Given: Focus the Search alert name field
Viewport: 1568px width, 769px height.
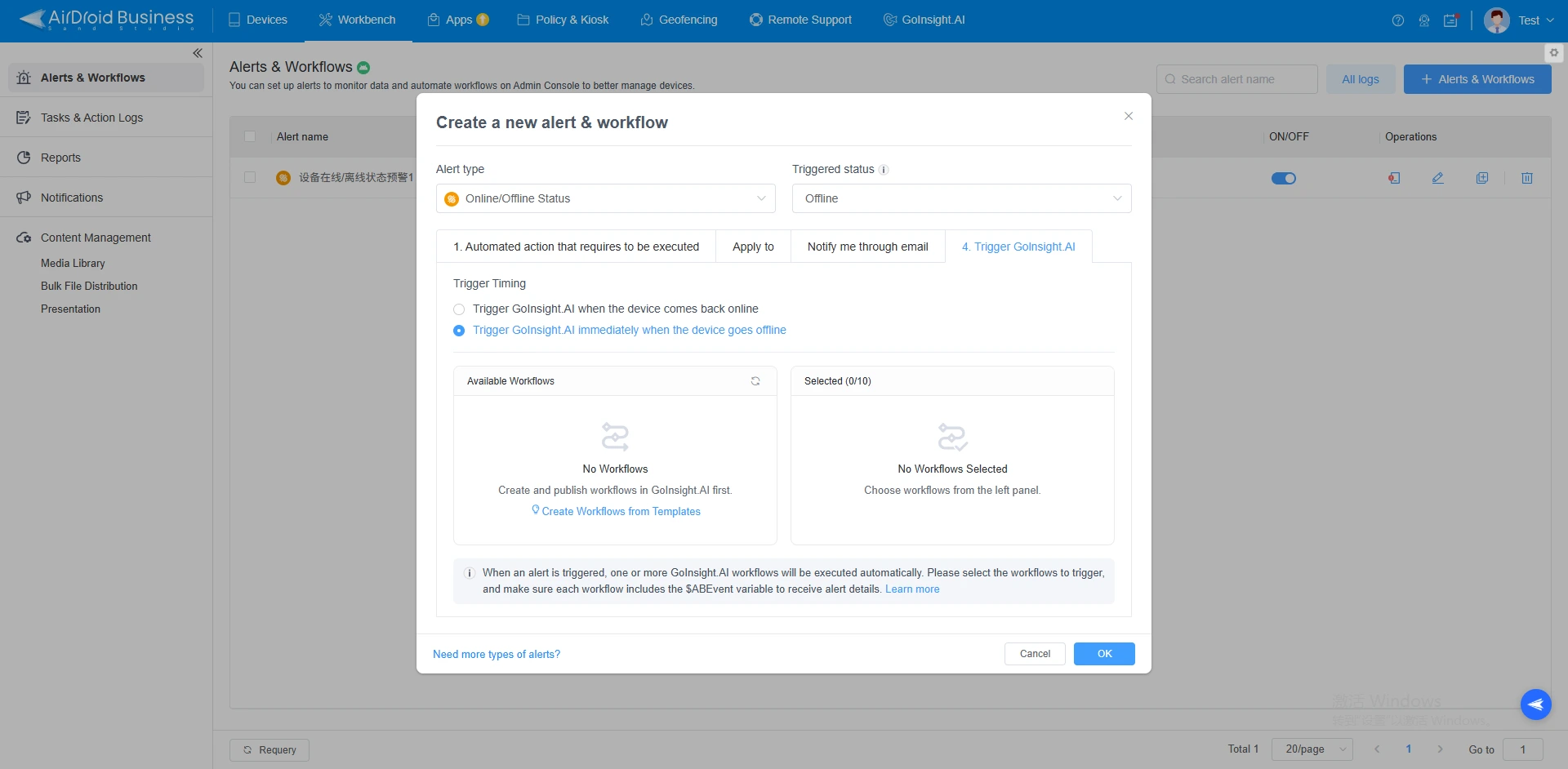Looking at the screenshot, I should (x=1237, y=79).
